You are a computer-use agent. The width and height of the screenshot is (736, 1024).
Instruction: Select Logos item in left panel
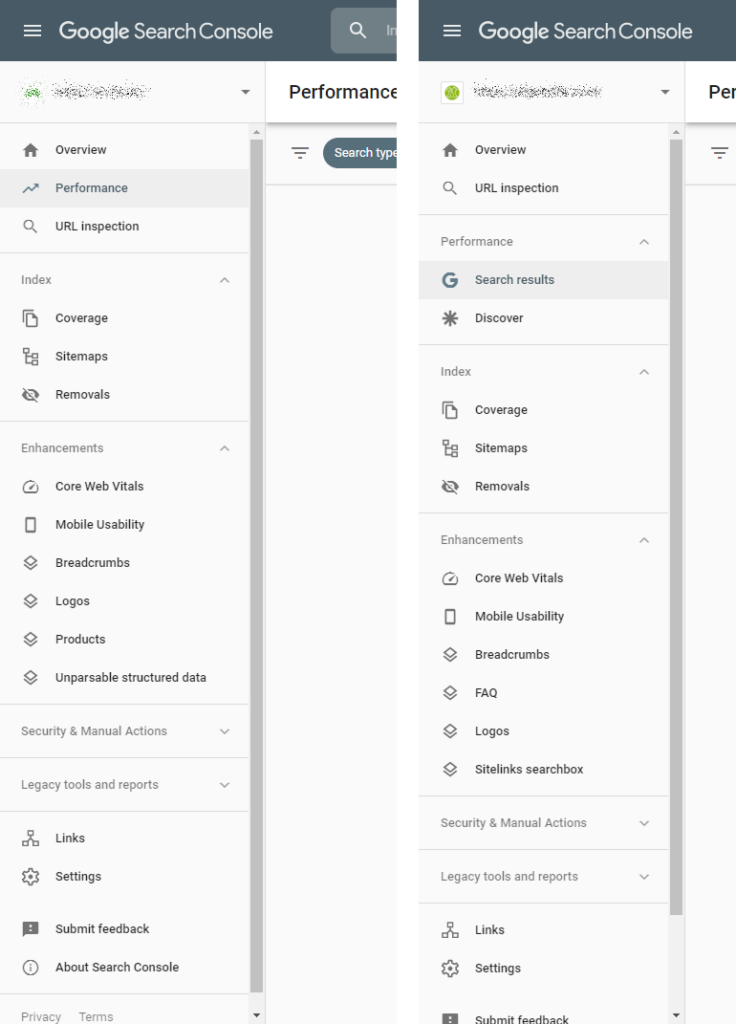click(124, 601)
